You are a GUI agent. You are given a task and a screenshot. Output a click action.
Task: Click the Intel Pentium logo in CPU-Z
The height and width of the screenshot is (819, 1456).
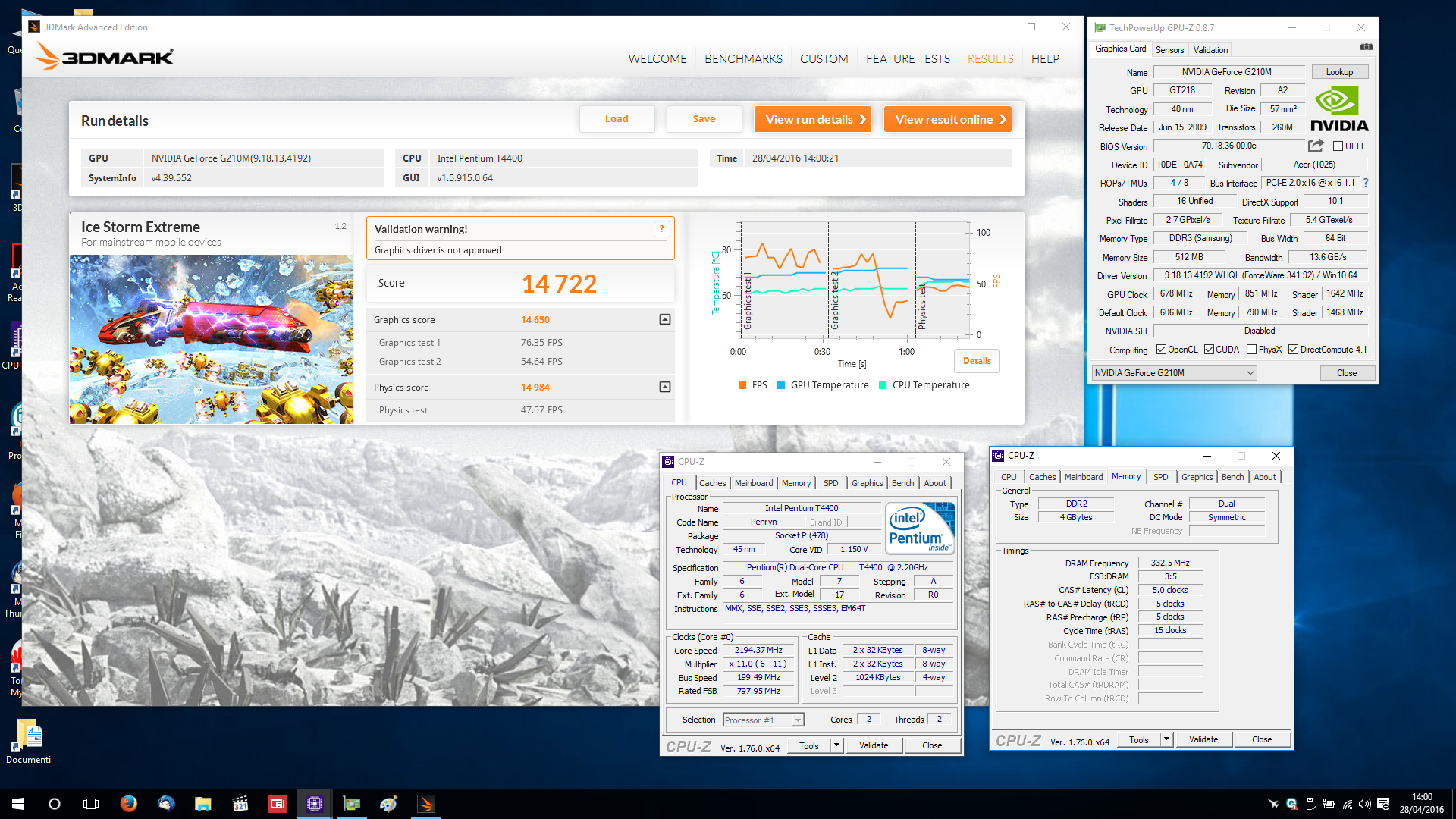click(x=920, y=529)
